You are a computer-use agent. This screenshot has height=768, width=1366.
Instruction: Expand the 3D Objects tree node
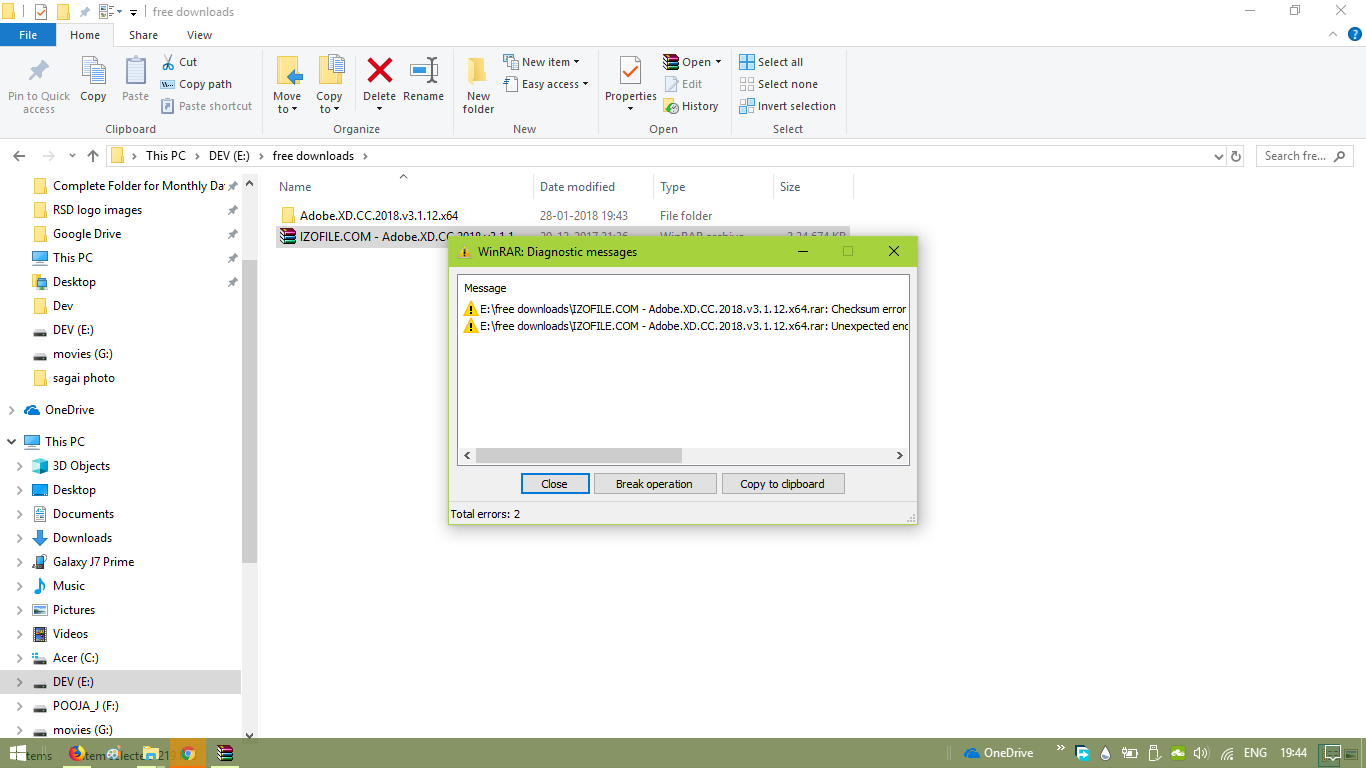coord(19,466)
